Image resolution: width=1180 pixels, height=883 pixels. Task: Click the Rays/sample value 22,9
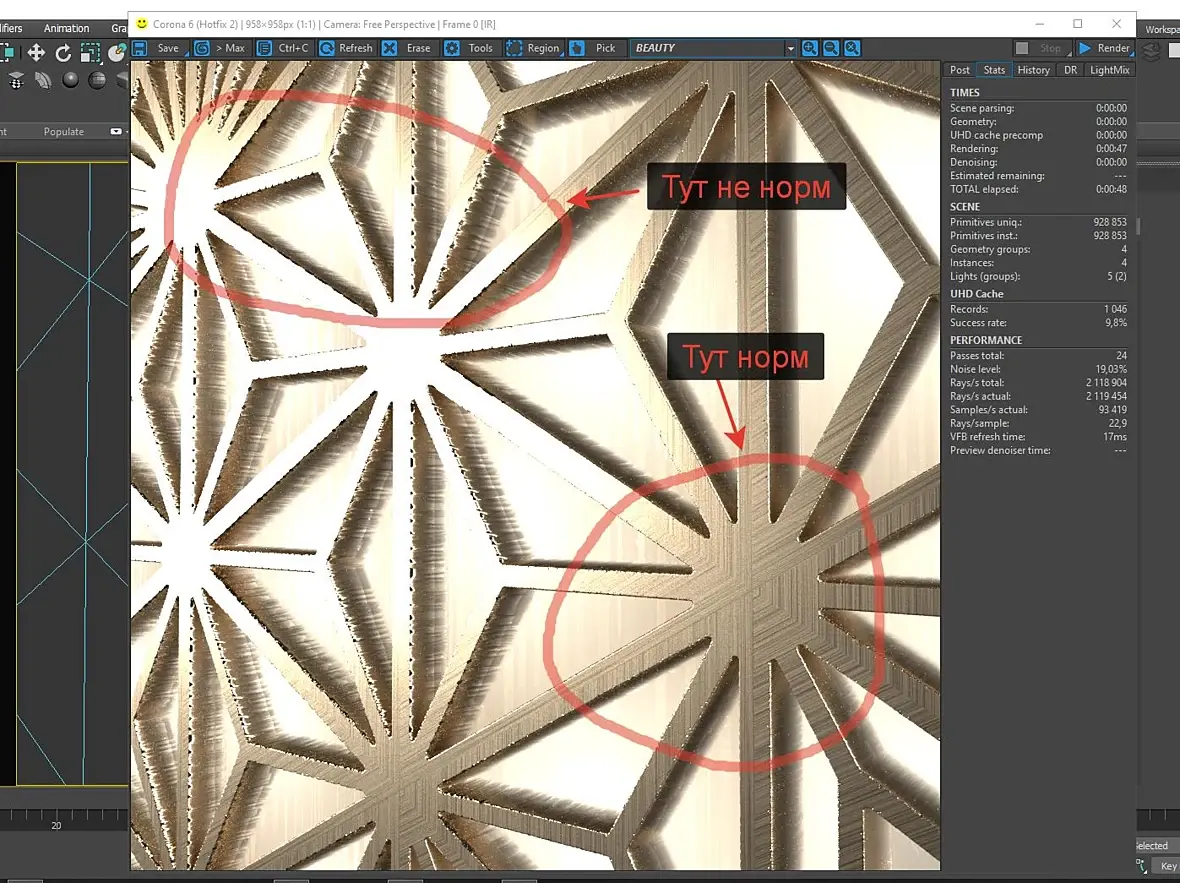[1118, 423]
